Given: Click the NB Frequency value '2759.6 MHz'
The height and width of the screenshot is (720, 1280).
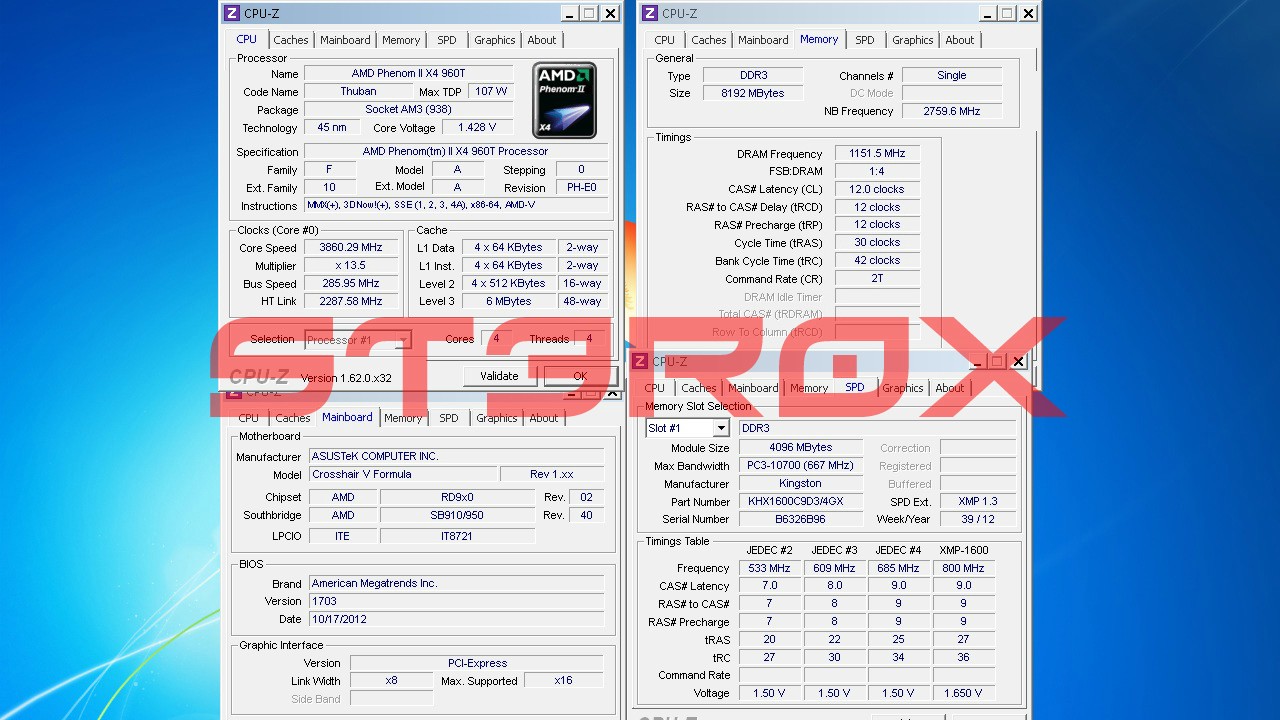Looking at the screenshot, I should coord(952,111).
